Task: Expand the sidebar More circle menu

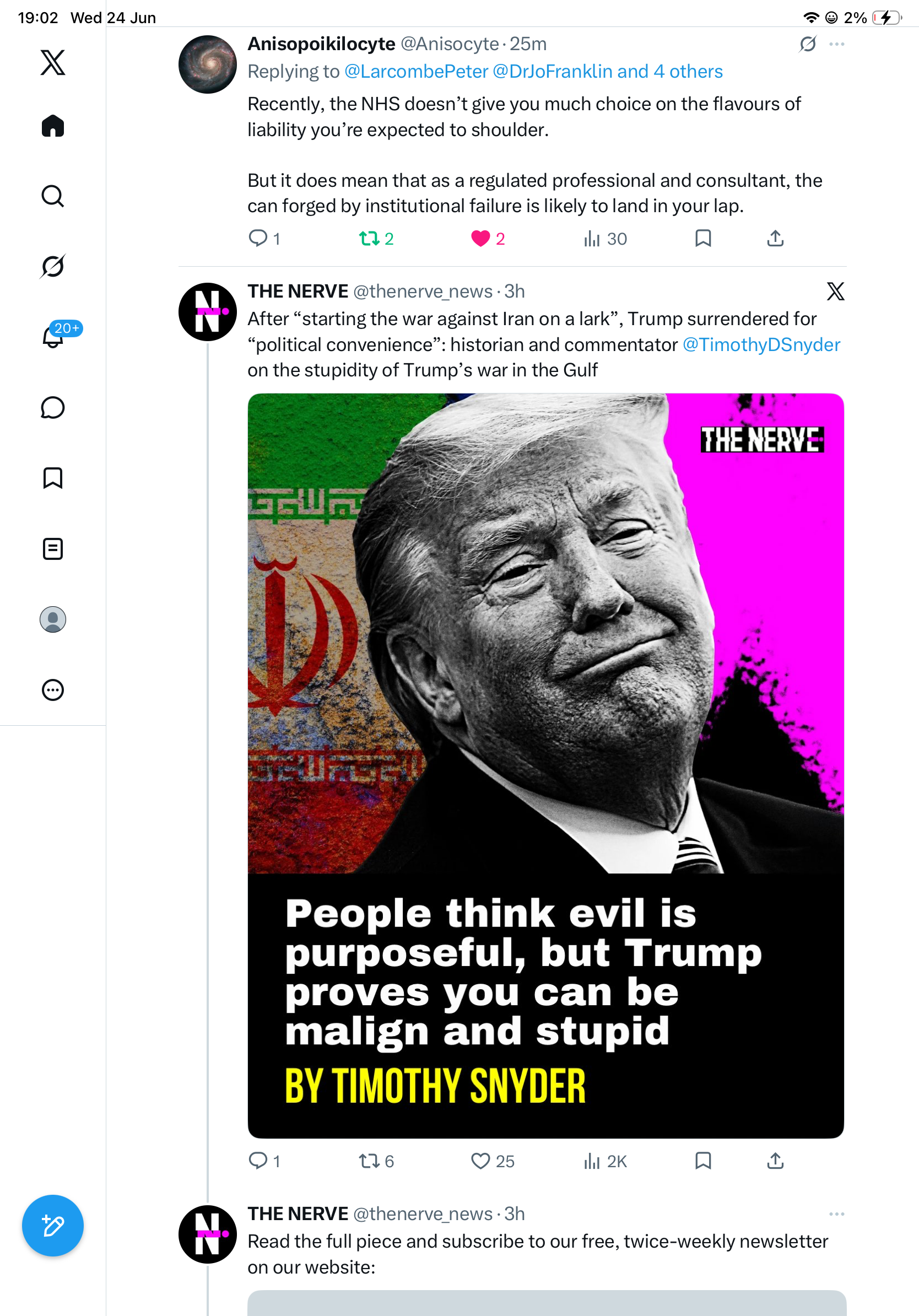Action: click(53, 689)
